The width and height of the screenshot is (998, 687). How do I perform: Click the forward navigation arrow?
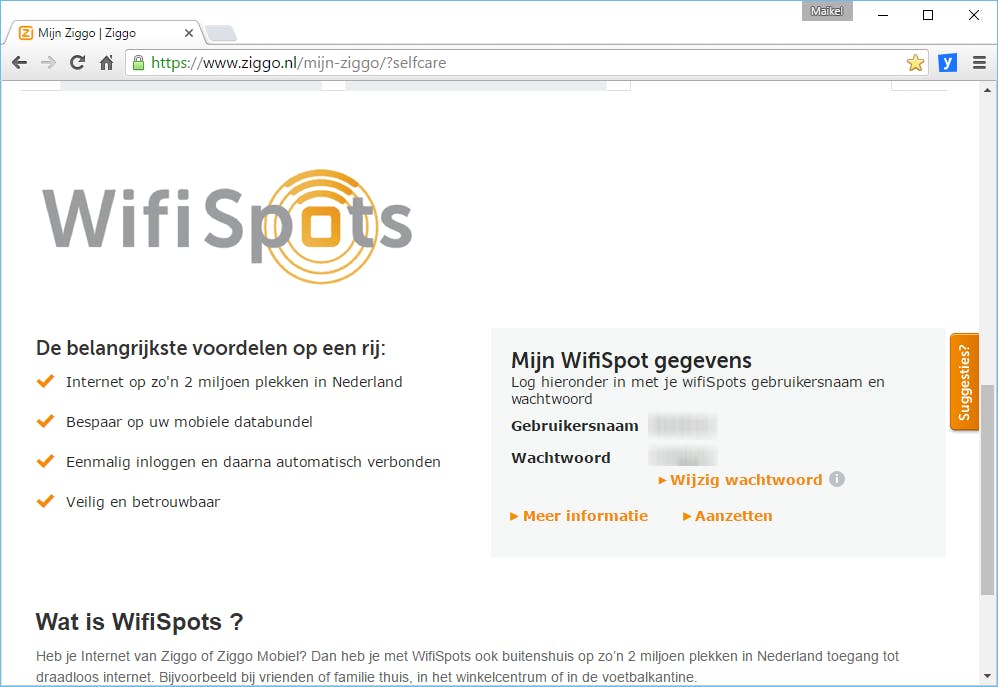(47, 62)
